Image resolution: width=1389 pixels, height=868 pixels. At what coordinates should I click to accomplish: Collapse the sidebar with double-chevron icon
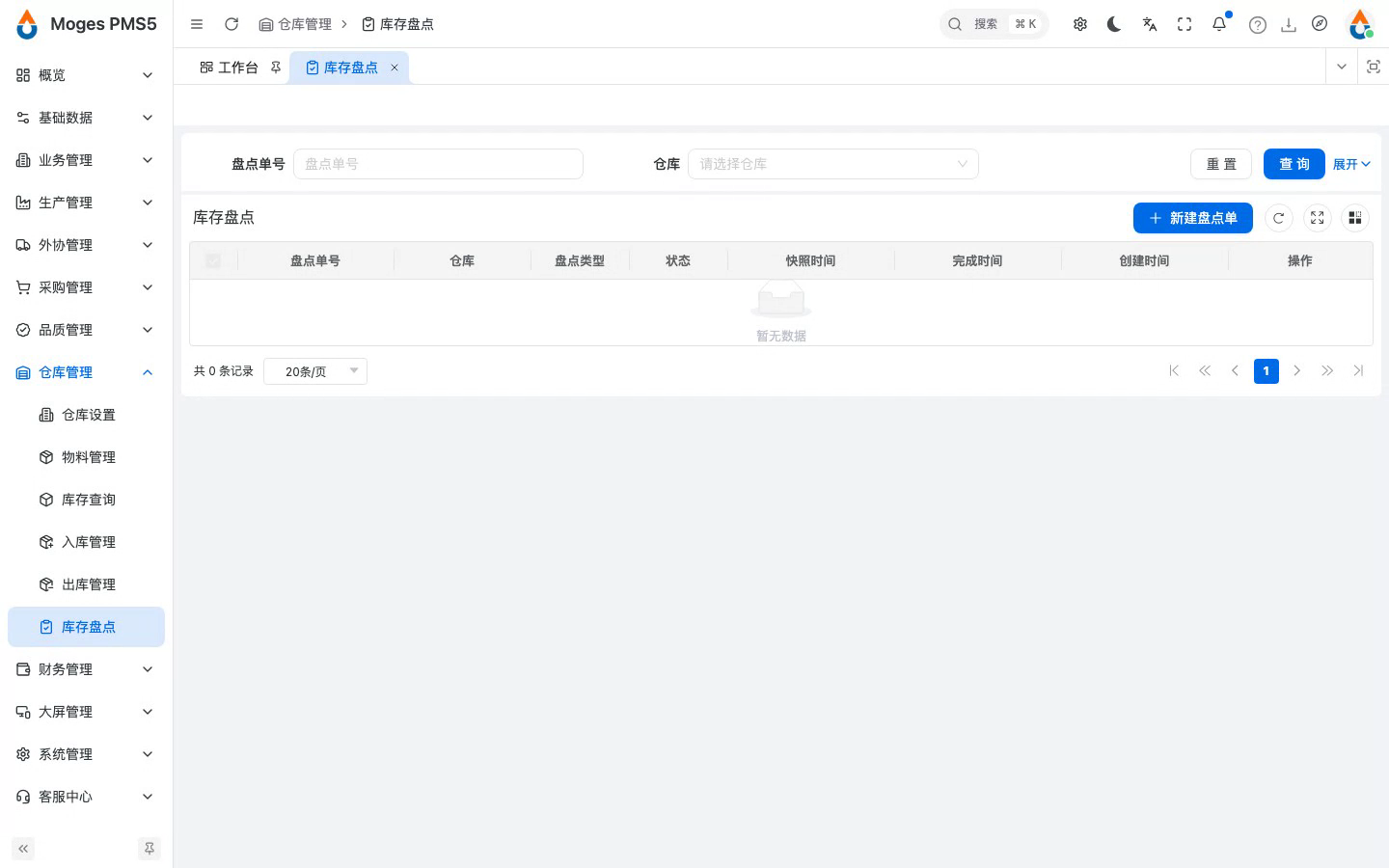coord(23,849)
